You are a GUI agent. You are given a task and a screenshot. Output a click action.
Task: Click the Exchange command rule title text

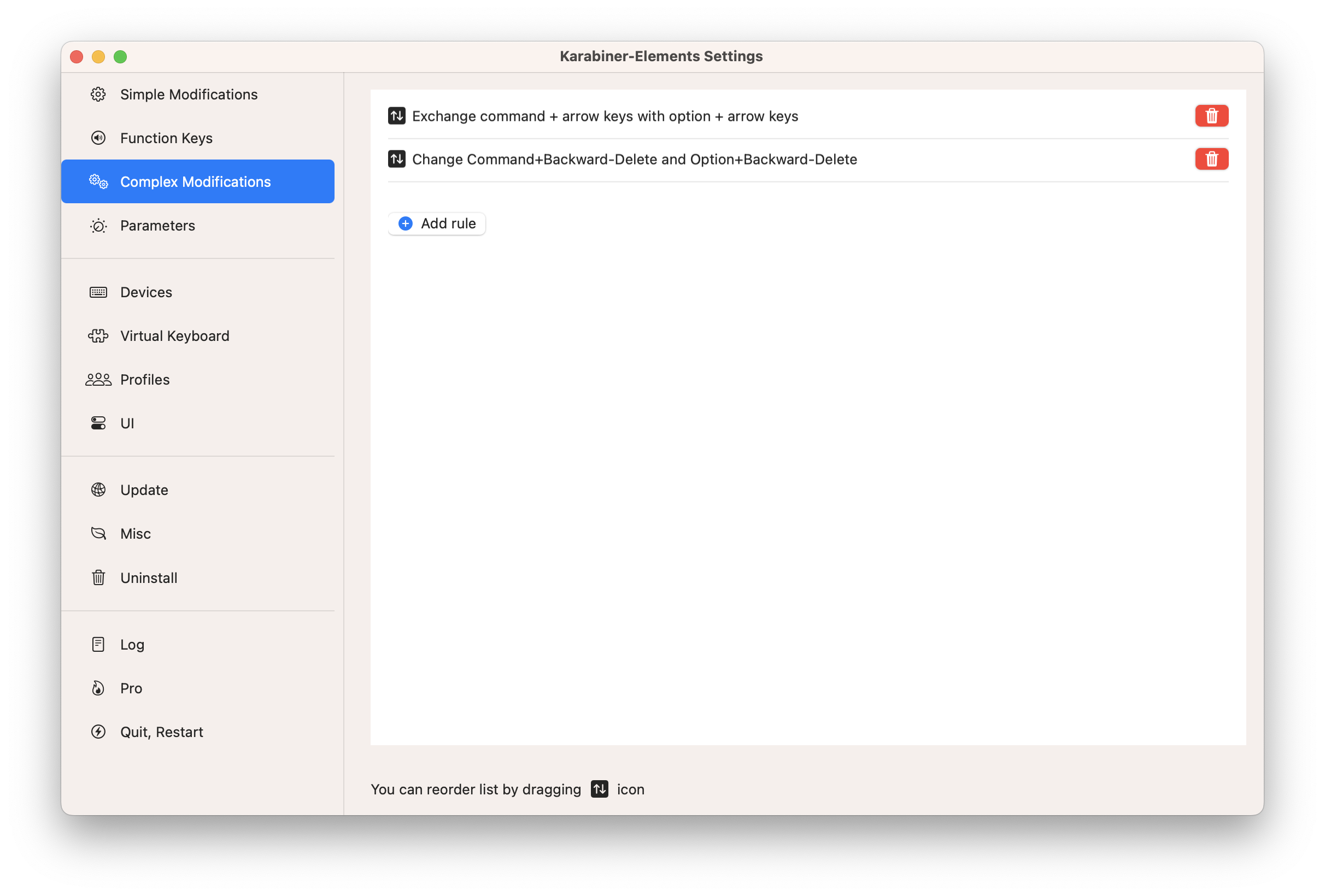605,116
